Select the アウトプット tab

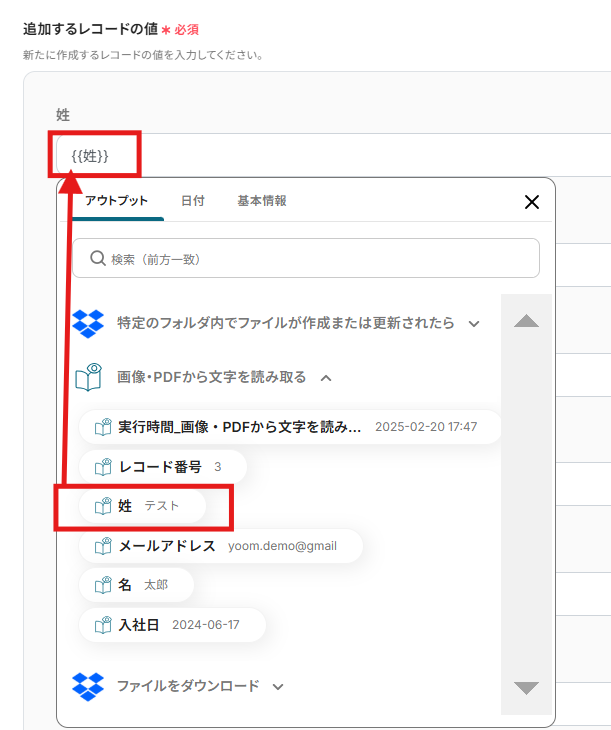pos(116,201)
